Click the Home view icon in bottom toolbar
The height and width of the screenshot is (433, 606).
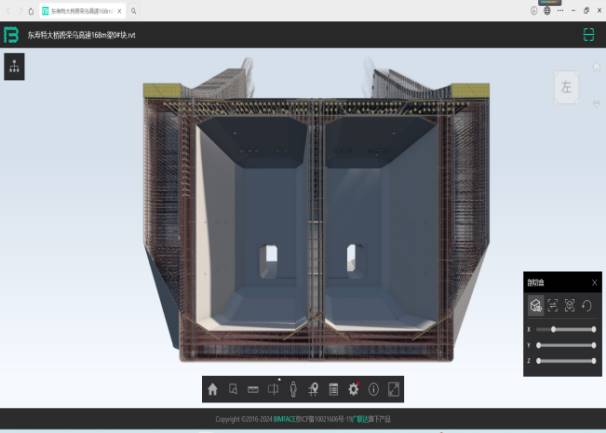point(213,389)
